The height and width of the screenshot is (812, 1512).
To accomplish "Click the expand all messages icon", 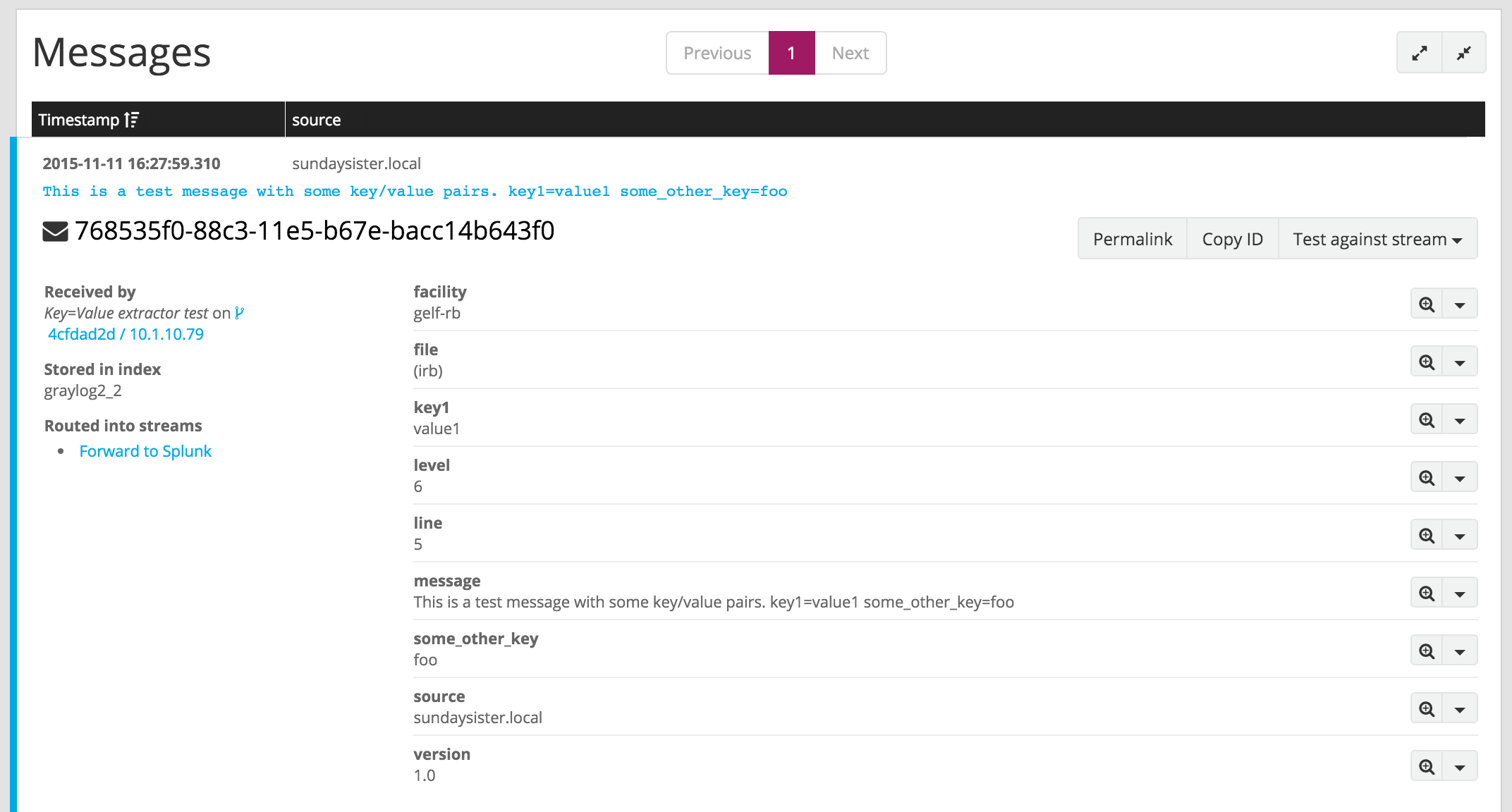I will [1419, 53].
